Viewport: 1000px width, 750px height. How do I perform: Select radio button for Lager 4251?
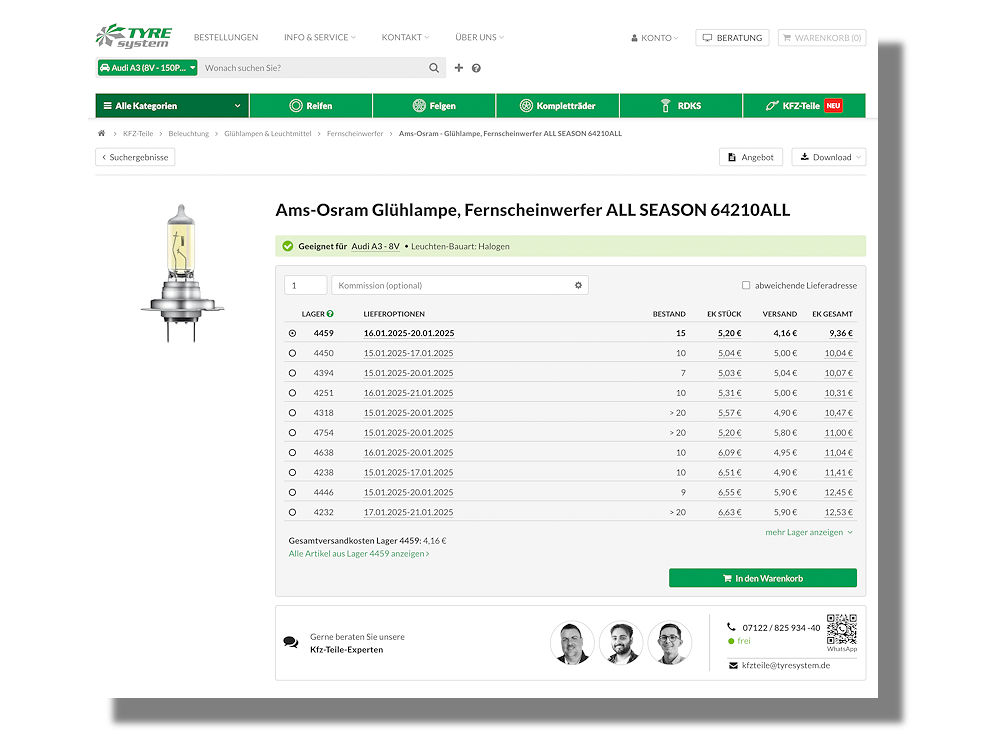coord(292,393)
